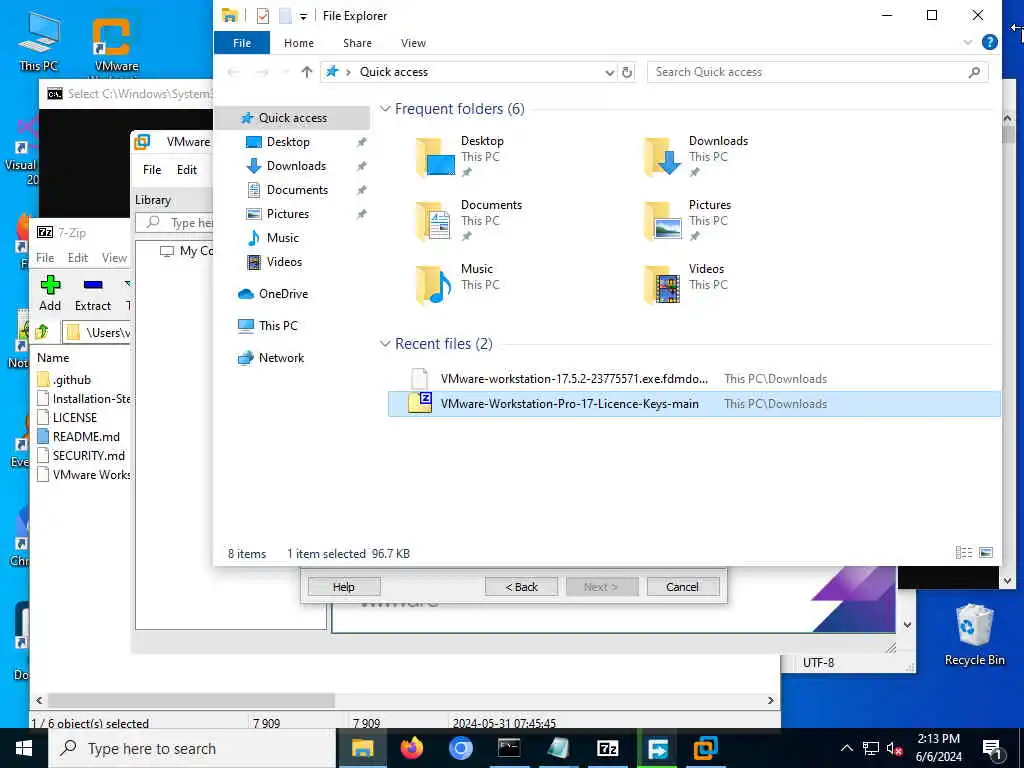The image size is (1024, 768).
Task: Click the Add button in 7-Zip
Action: click(50, 294)
